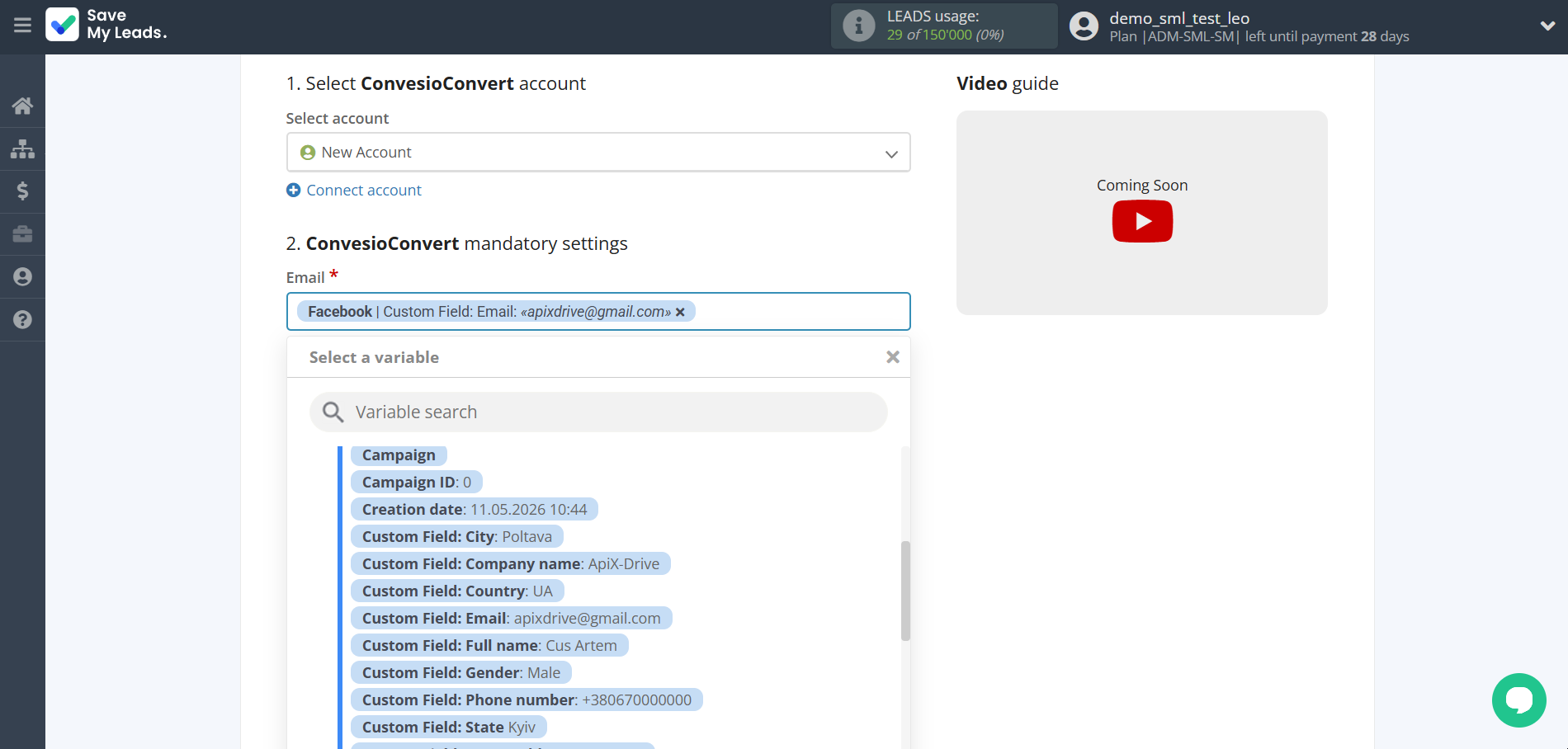Play the video guide

[1142, 221]
